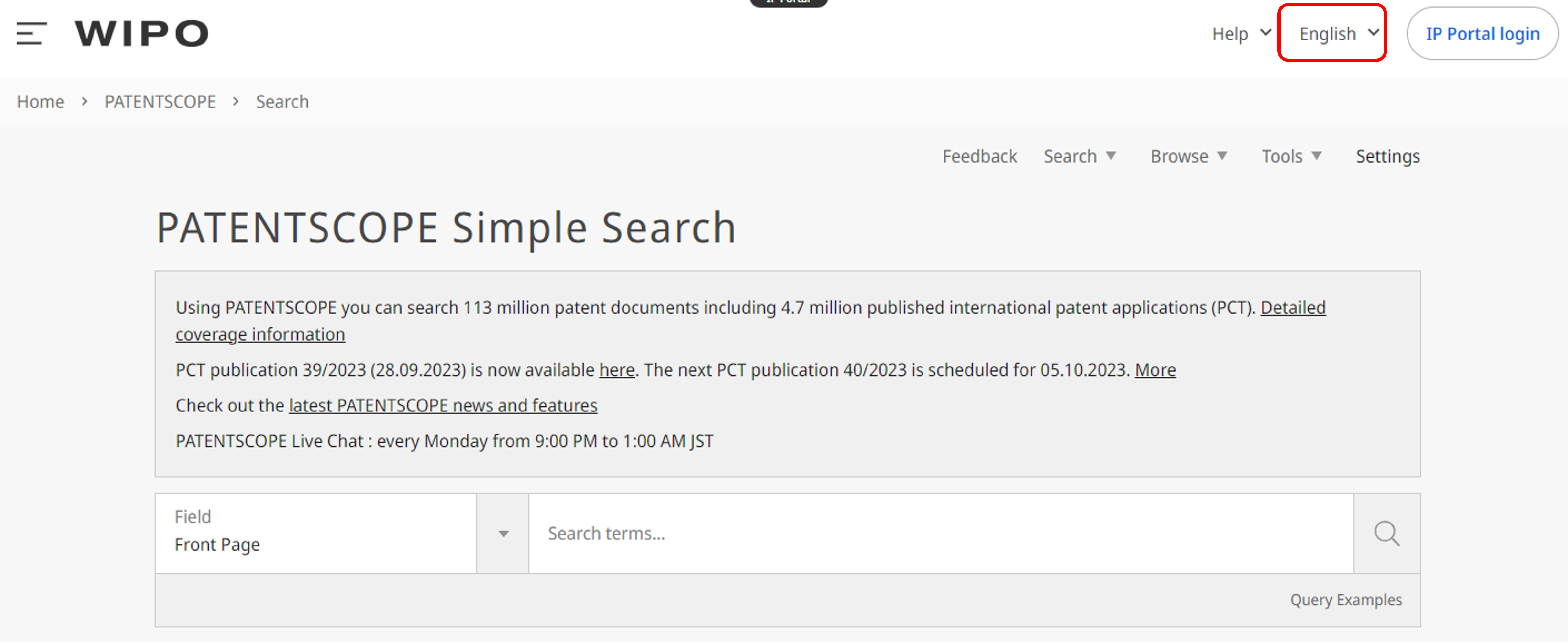Click the 'here' PCT publication link
1568x642 pixels.
pos(617,370)
